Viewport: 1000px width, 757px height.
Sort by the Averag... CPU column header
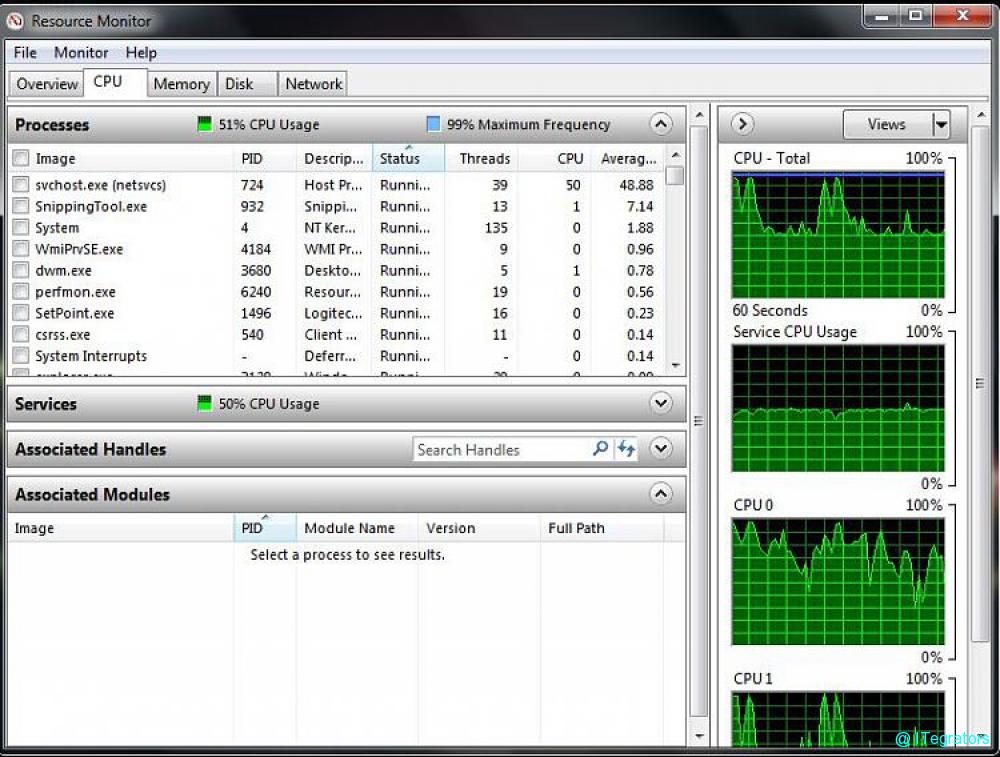[628, 158]
